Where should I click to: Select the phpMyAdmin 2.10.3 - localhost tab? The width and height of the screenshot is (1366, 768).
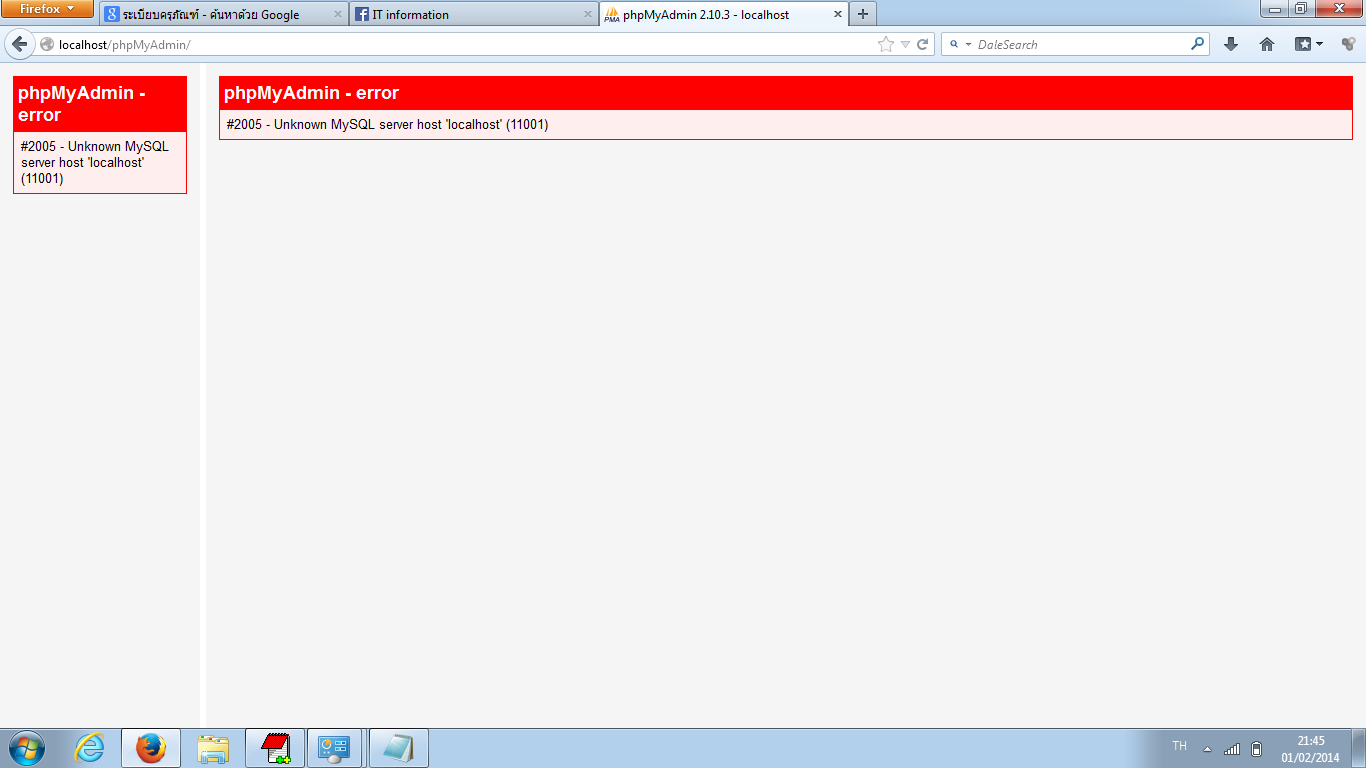pyautogui.click(x=724, y=14)
